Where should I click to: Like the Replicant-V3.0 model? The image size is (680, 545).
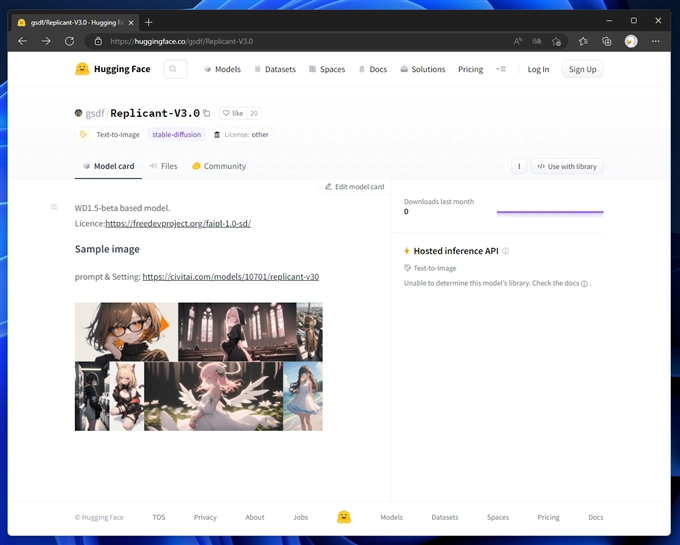[x=233, y=113]
